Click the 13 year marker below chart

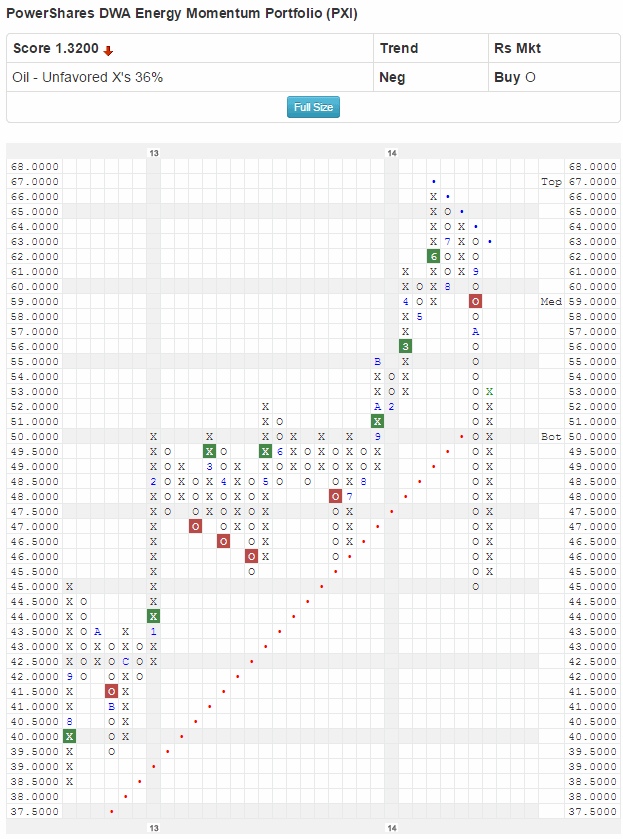tap(153, 828)
